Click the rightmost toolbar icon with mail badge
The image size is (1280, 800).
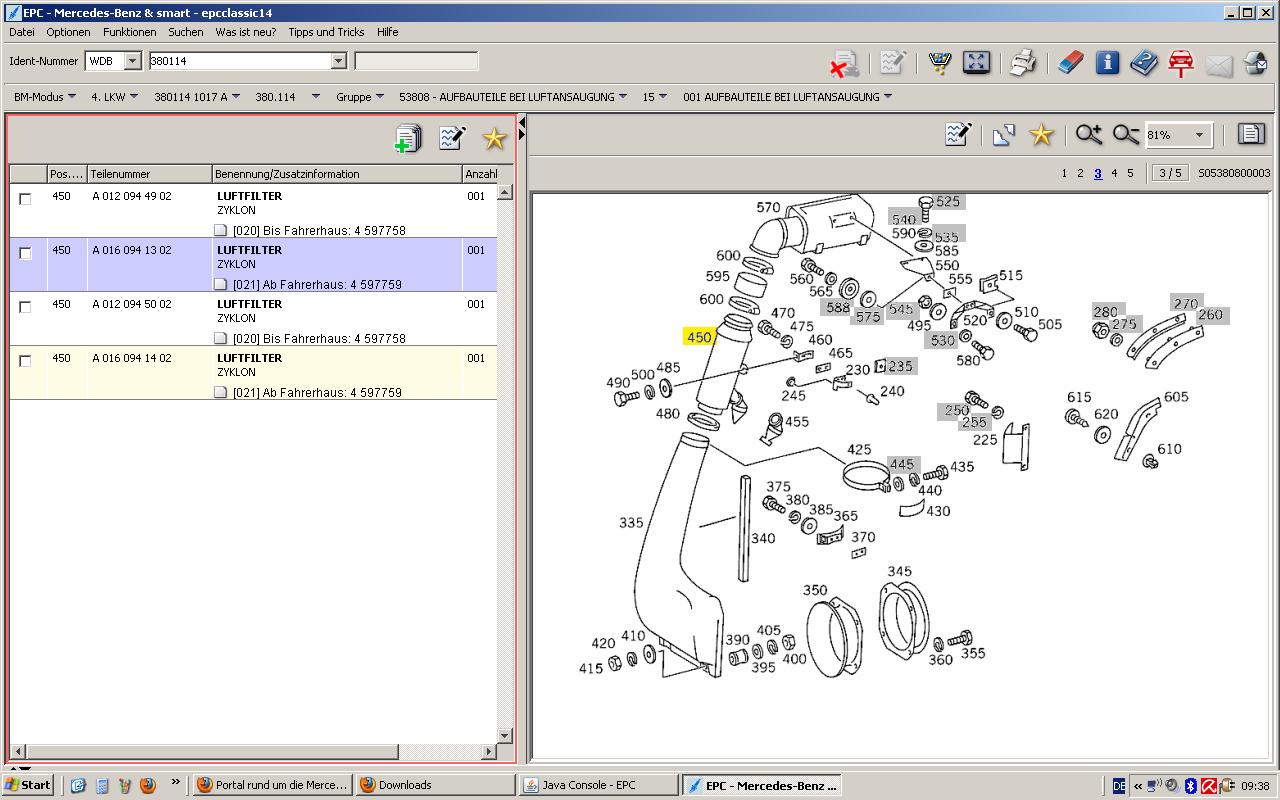point(1256,64)
